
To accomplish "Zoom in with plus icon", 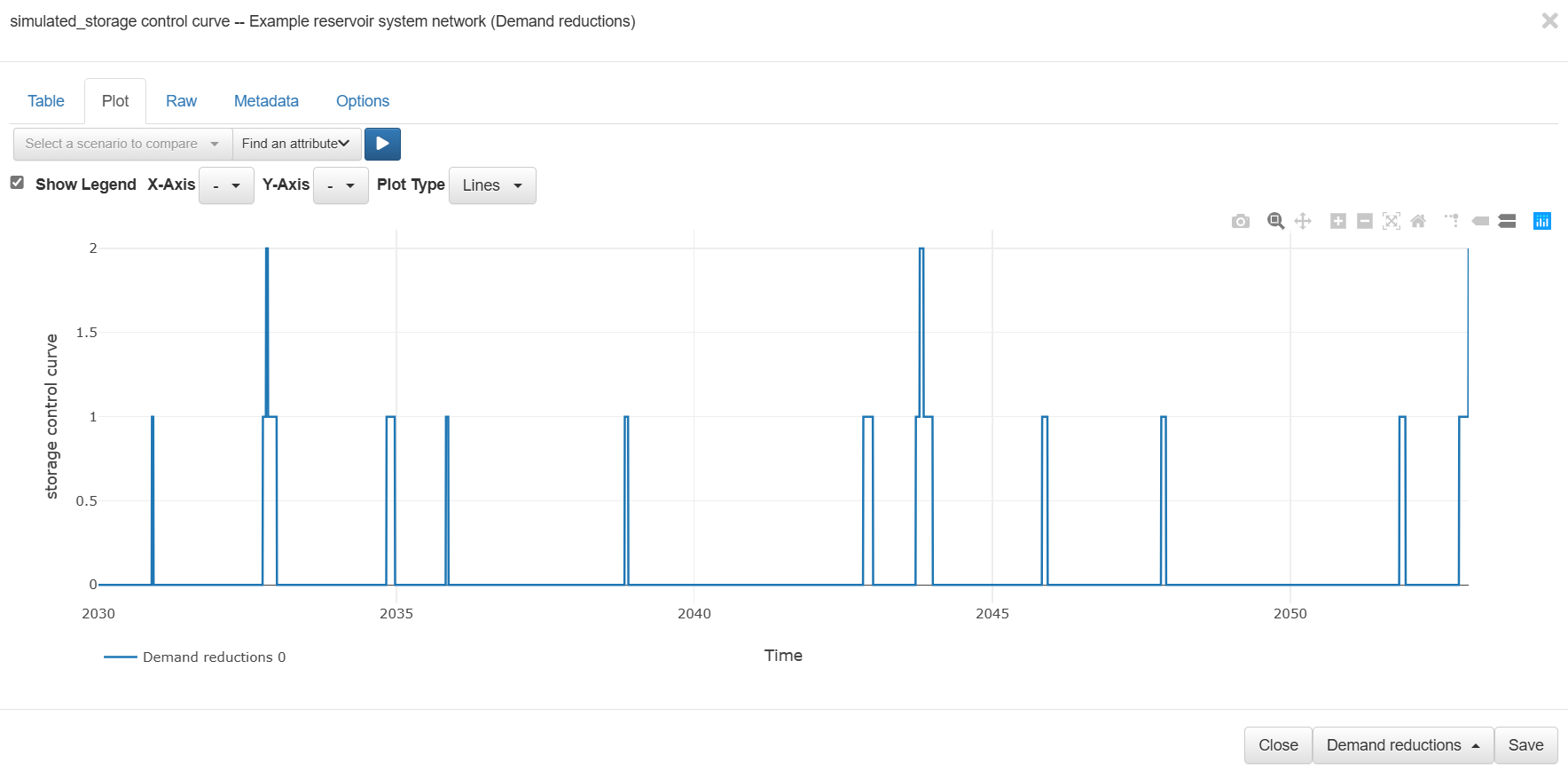I will (x=1338, y=221).
